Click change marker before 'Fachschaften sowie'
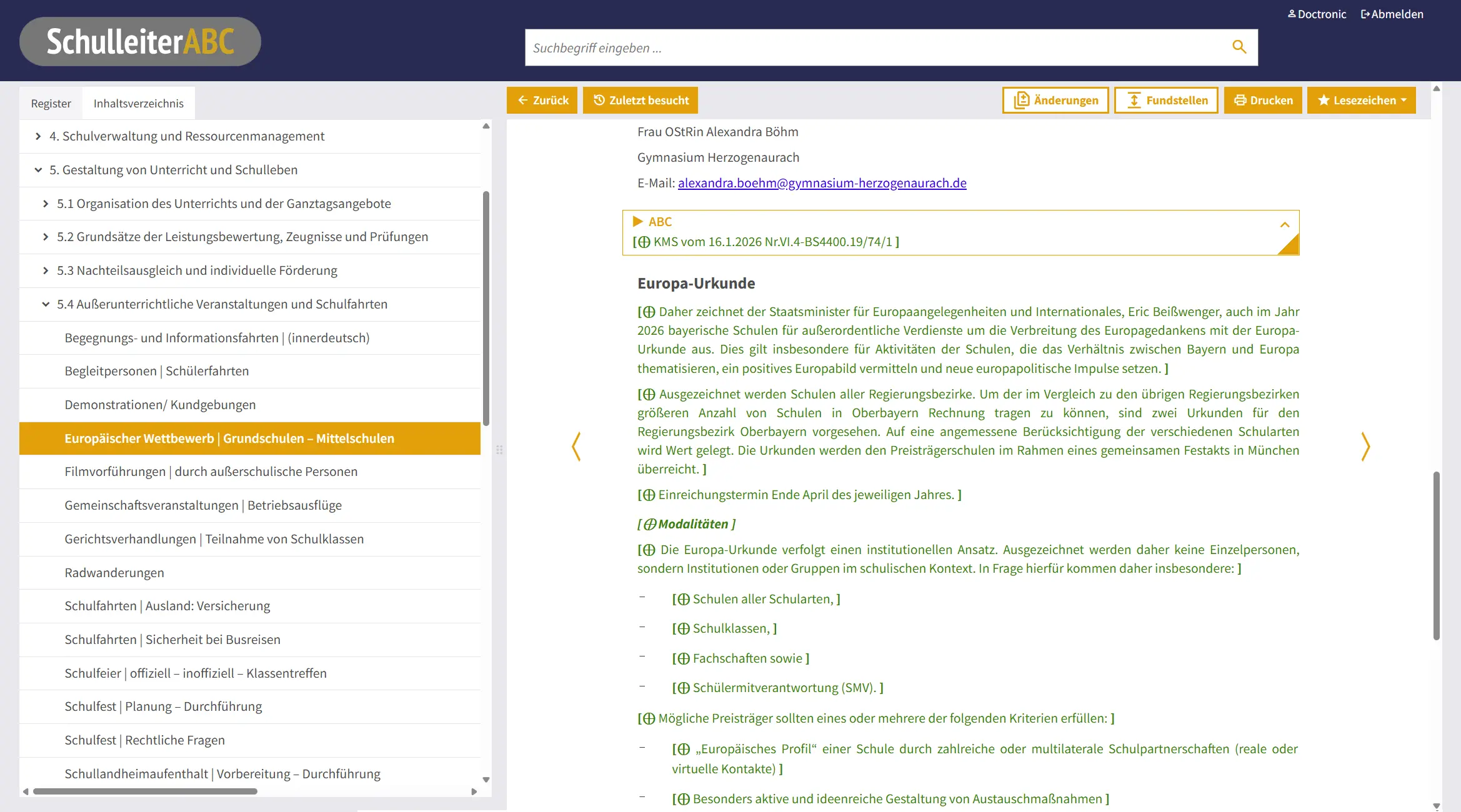1461x812 pixels. pos(684,658)
